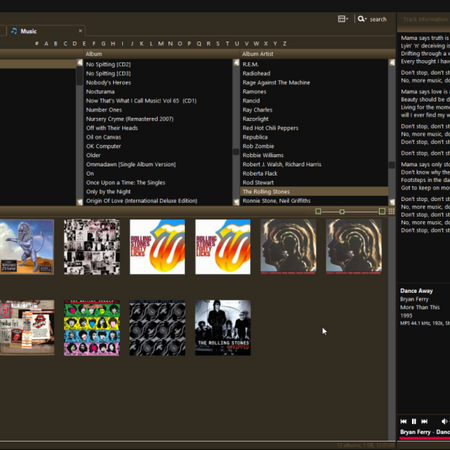
Task: Switch to the Music tab
Action: [x=46, y=31]
